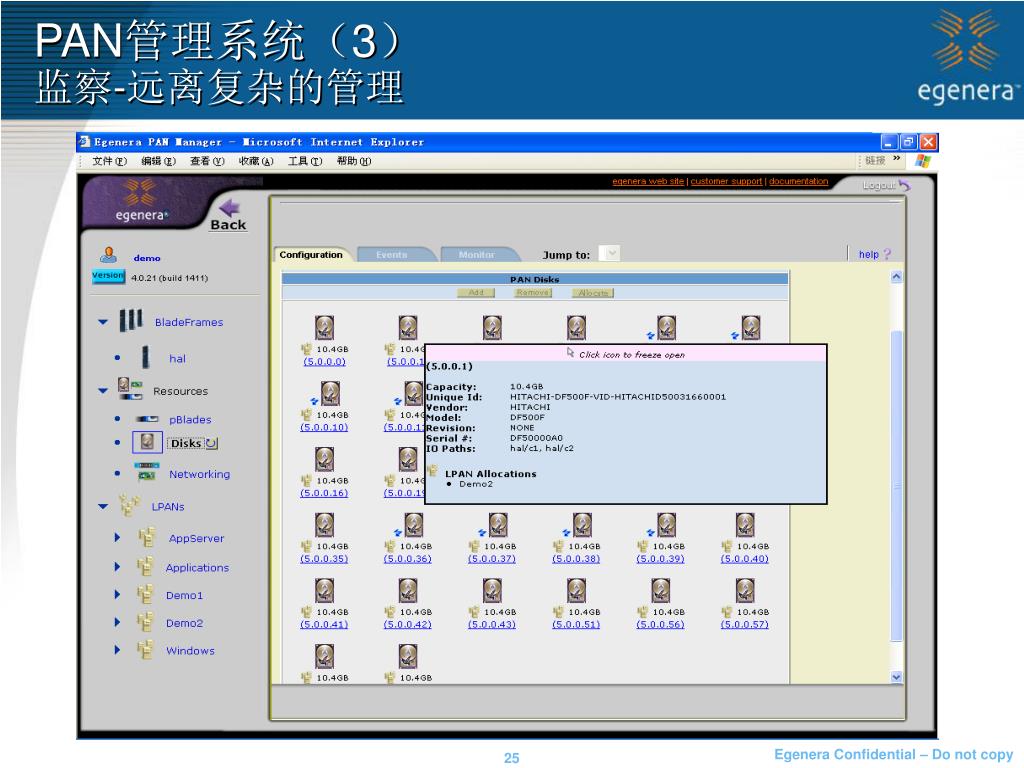Image resolution: width=1024 pixels, height=768 pixels.
Task: Open the 编辑(E) menu
Action: click(159, 161)
